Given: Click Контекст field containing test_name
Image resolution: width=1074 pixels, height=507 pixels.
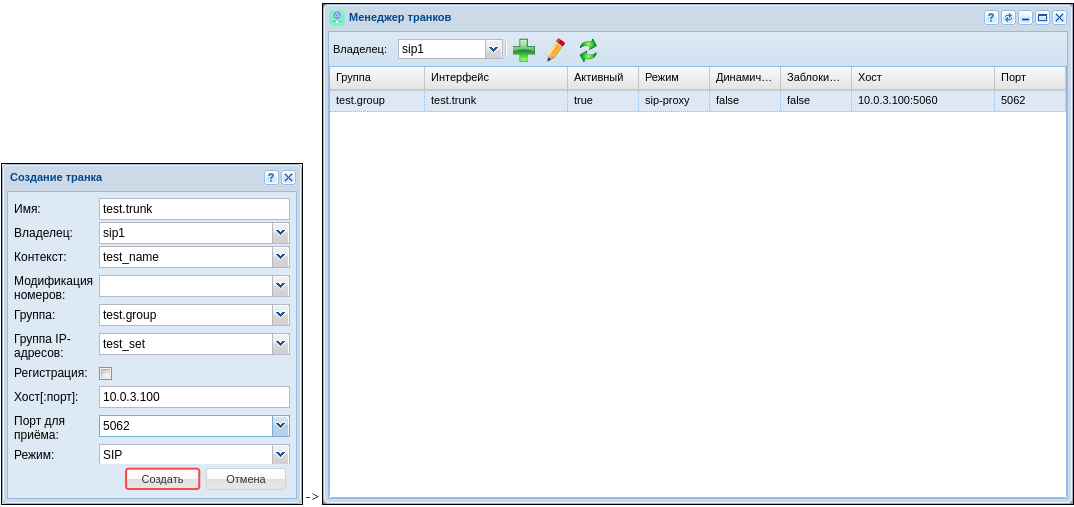Looking at the screenshot, I should tap(186, 258).
